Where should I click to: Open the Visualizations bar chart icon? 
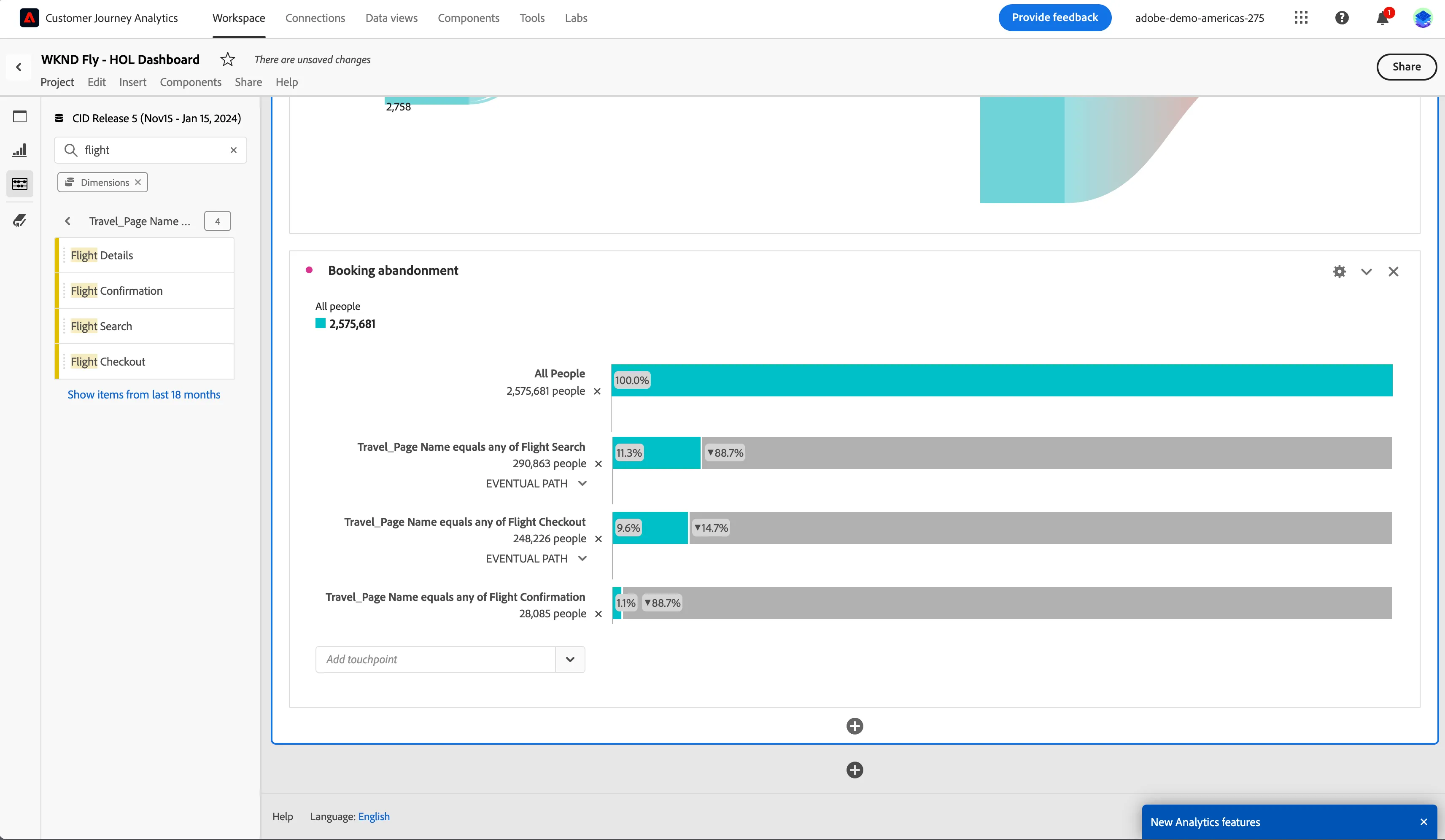point(20,150)
